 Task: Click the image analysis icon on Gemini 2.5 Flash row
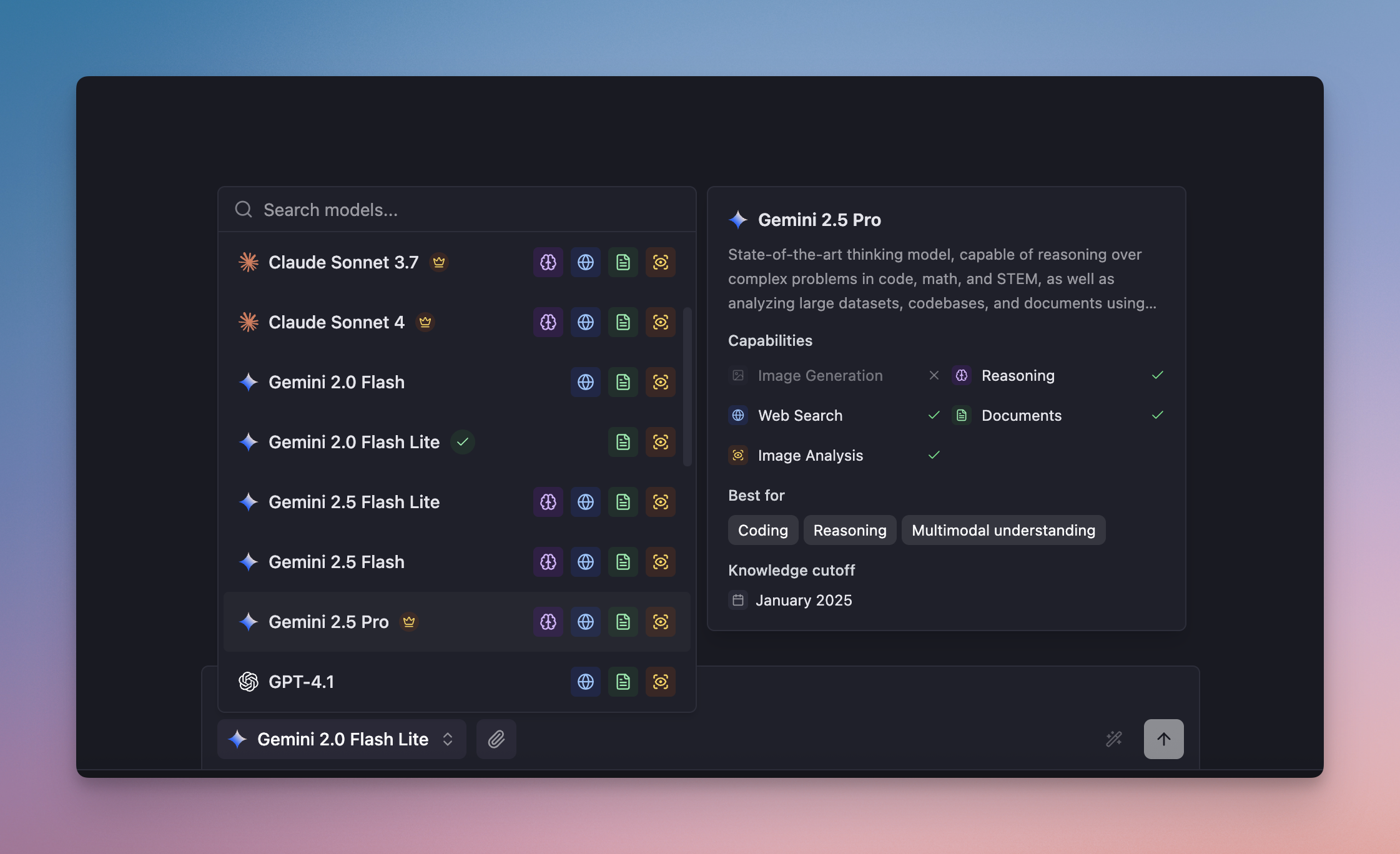[x=661, y=562]
